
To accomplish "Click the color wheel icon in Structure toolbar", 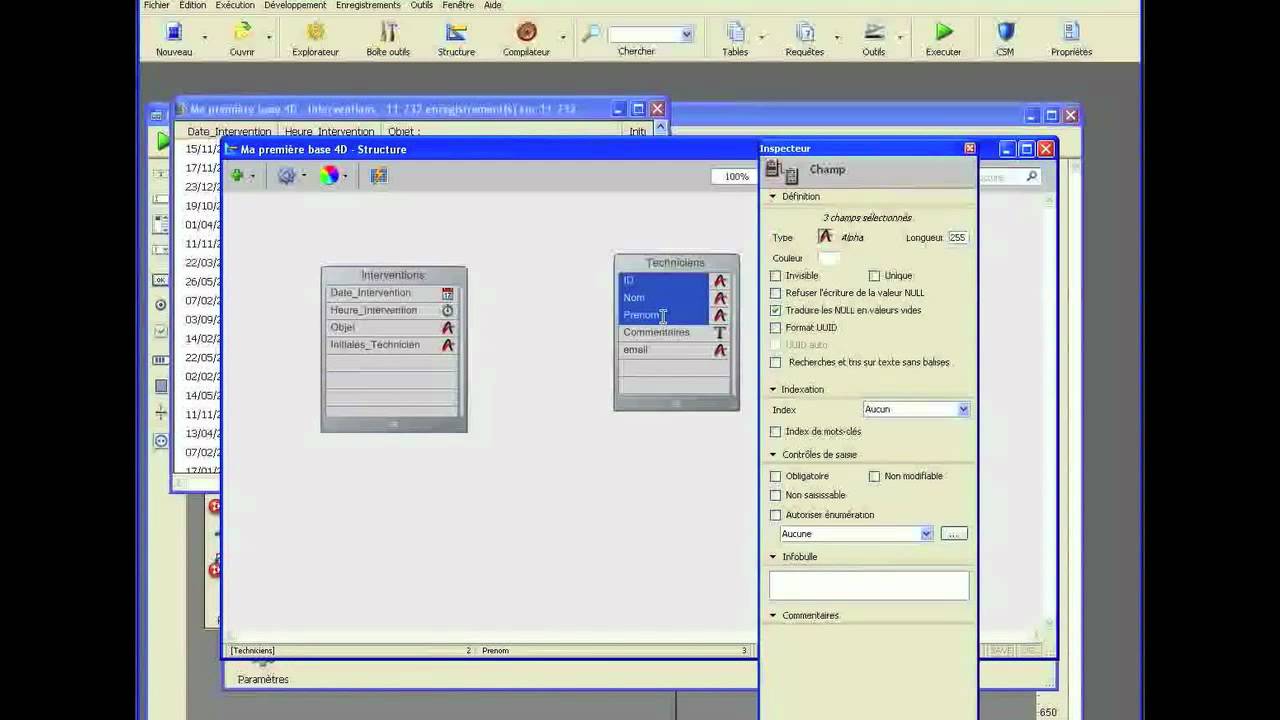I will click(x=329, y=176).
